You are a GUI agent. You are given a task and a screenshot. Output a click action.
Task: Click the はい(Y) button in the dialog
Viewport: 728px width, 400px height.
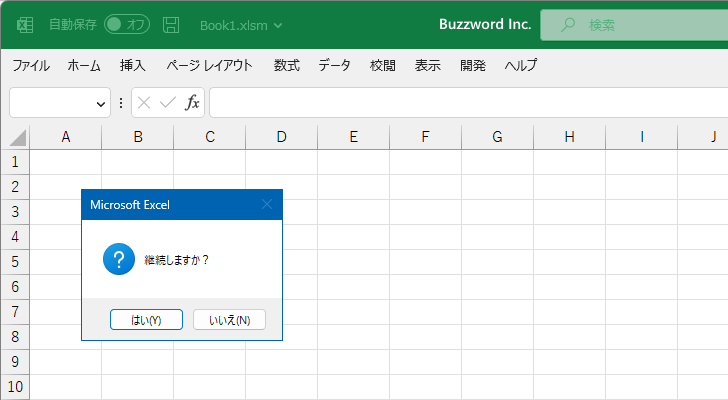(146, 320)
